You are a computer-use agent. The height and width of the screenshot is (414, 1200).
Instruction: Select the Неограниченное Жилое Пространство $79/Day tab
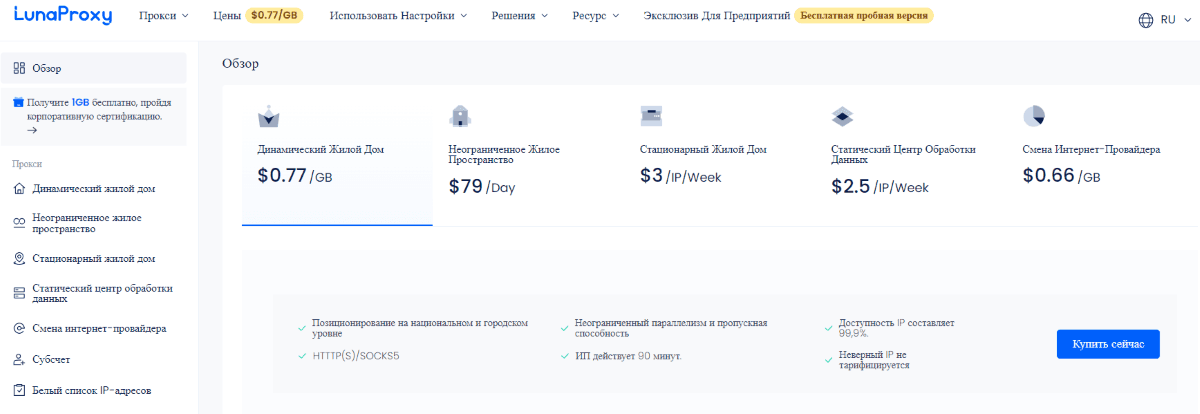coord(528,156)
